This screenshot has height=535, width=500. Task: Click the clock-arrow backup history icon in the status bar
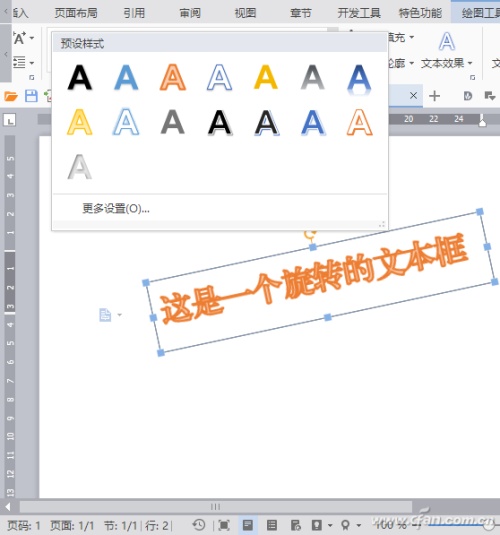(x=199, y=525)
